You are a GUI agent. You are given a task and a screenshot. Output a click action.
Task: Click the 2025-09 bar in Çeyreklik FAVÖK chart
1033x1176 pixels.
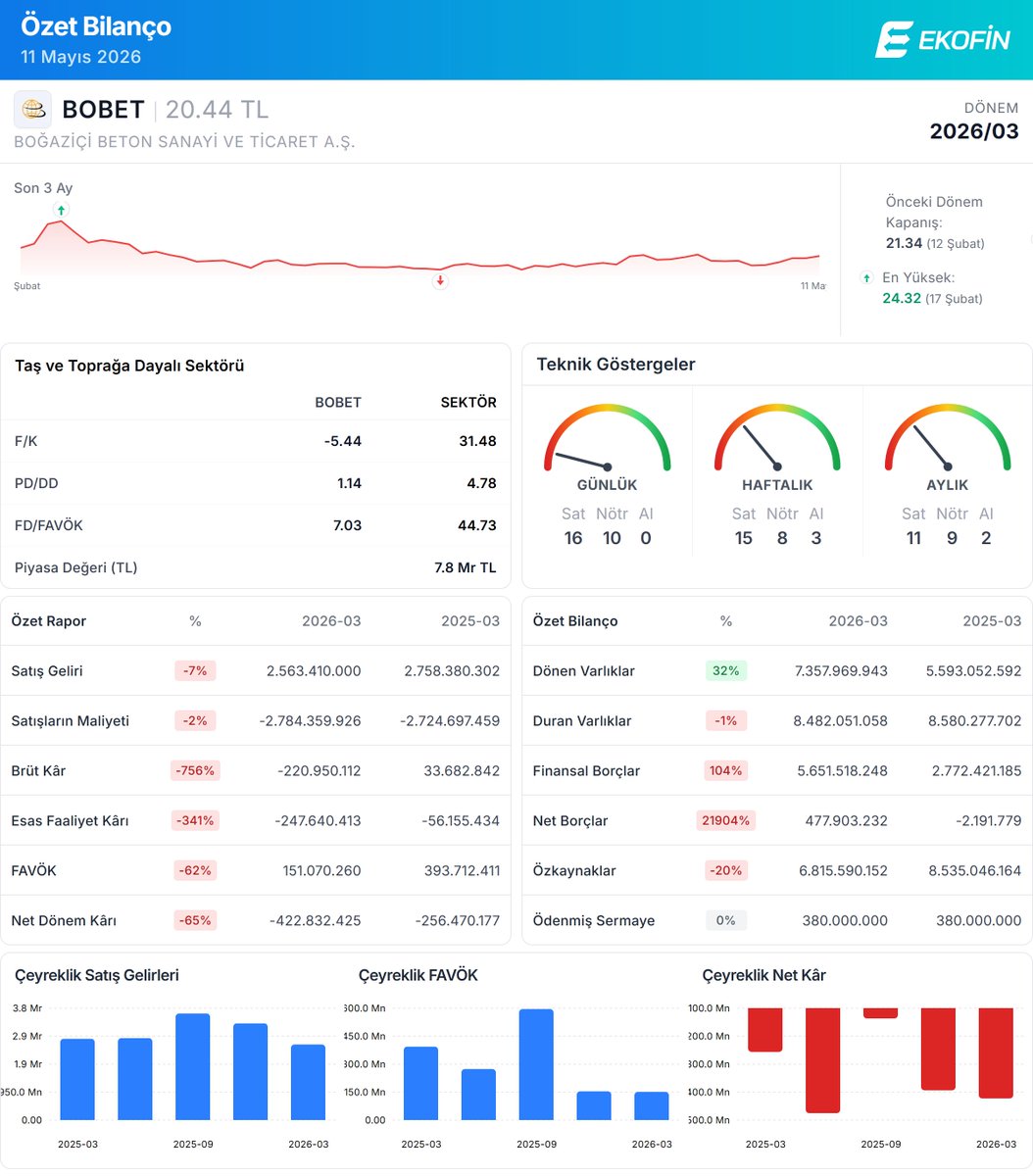pos(536,1064)
